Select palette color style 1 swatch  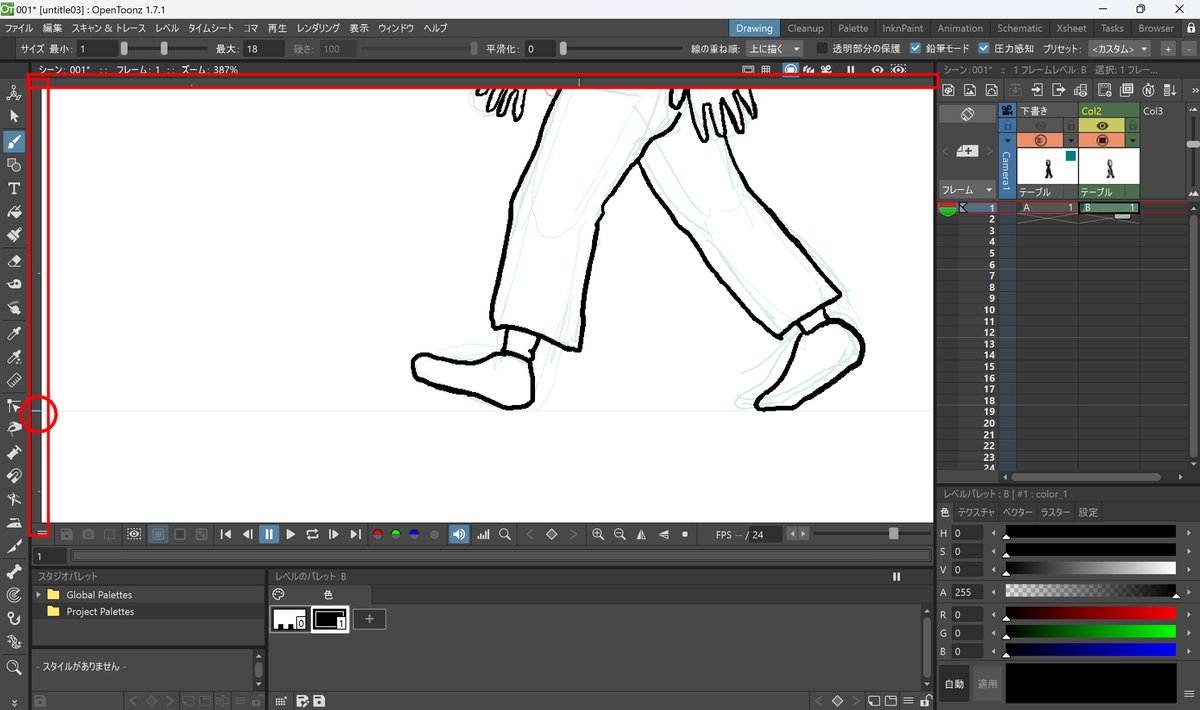click(x=330, y=619)
